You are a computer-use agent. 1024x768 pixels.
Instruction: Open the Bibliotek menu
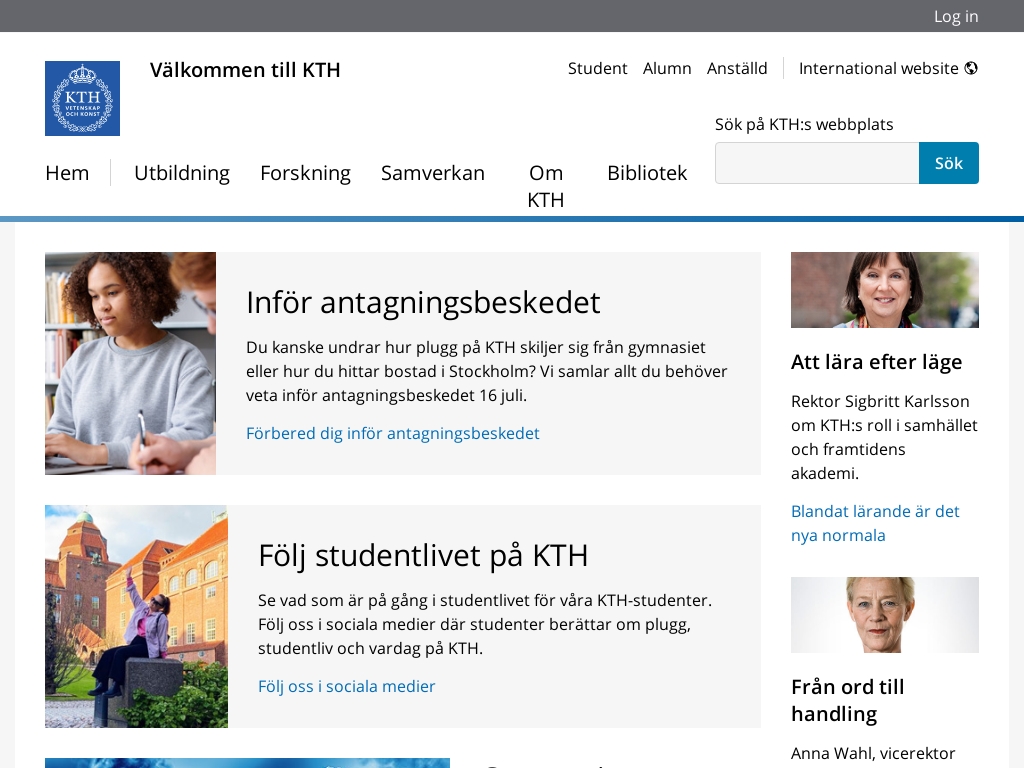coord(647,173)
